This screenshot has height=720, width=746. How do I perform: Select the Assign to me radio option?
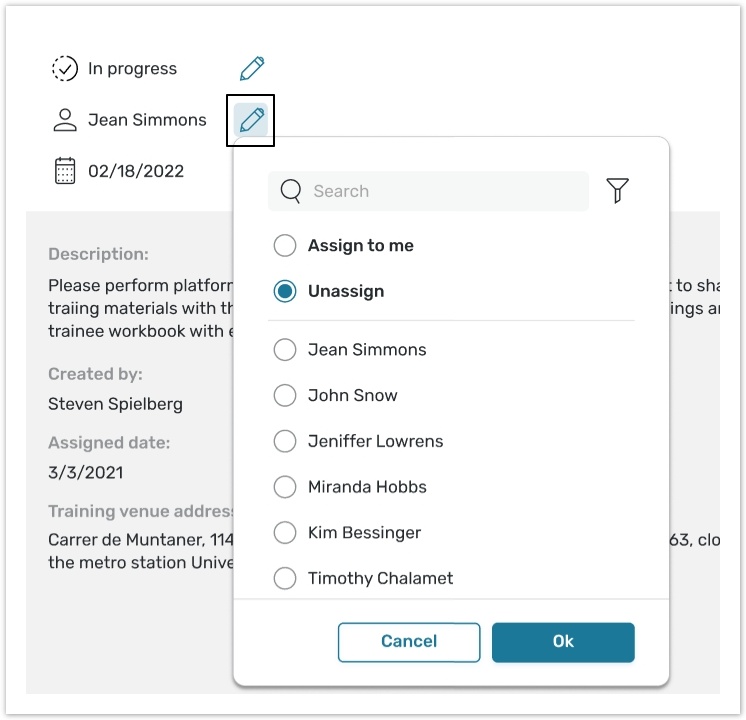click(285, 246)
